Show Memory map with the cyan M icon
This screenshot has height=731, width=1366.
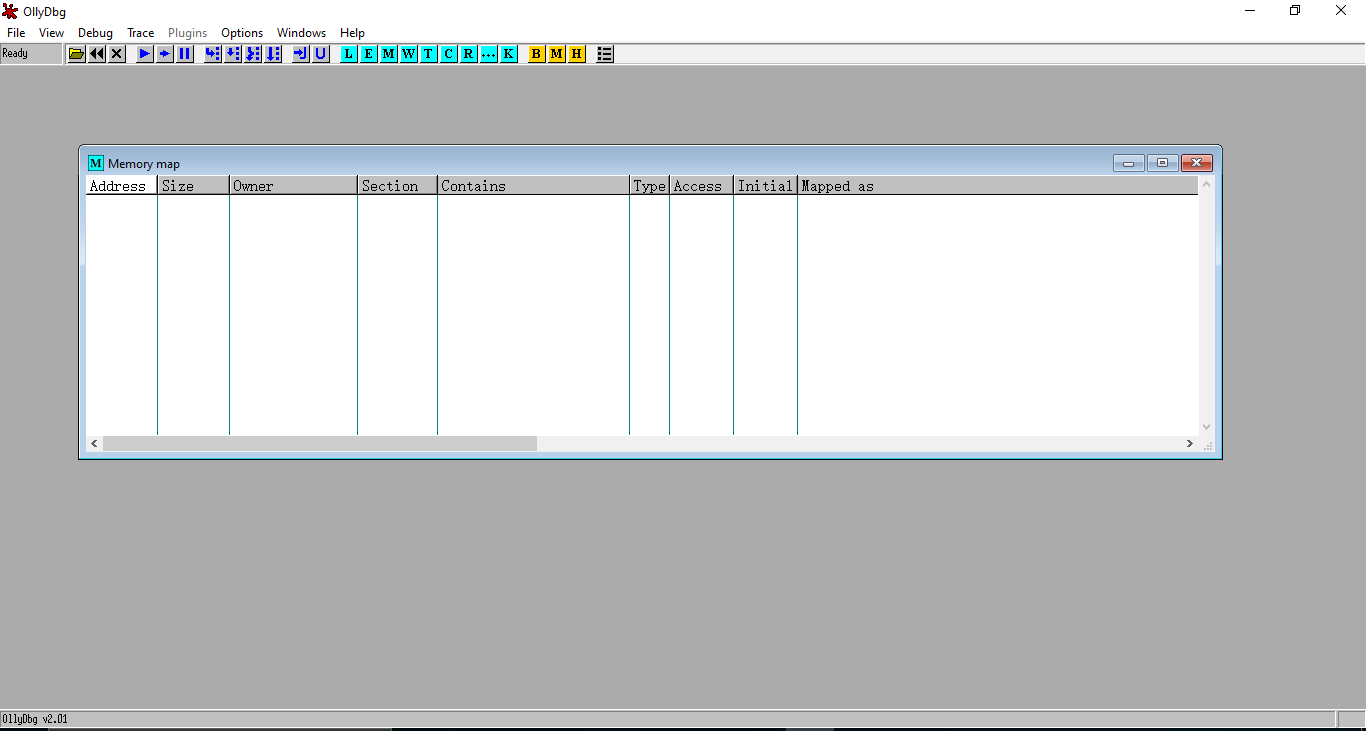(x=389, y=54)
